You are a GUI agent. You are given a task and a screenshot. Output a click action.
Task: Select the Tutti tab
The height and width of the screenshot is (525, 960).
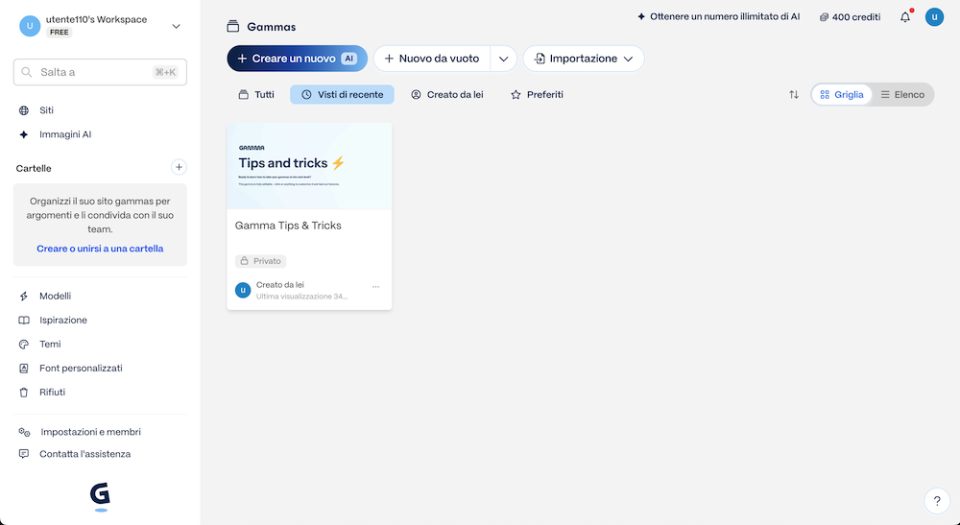(256, 95)
